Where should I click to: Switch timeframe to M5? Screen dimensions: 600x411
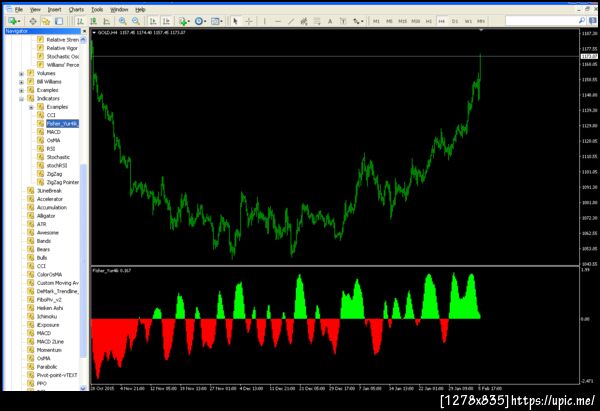click(389, 21)
